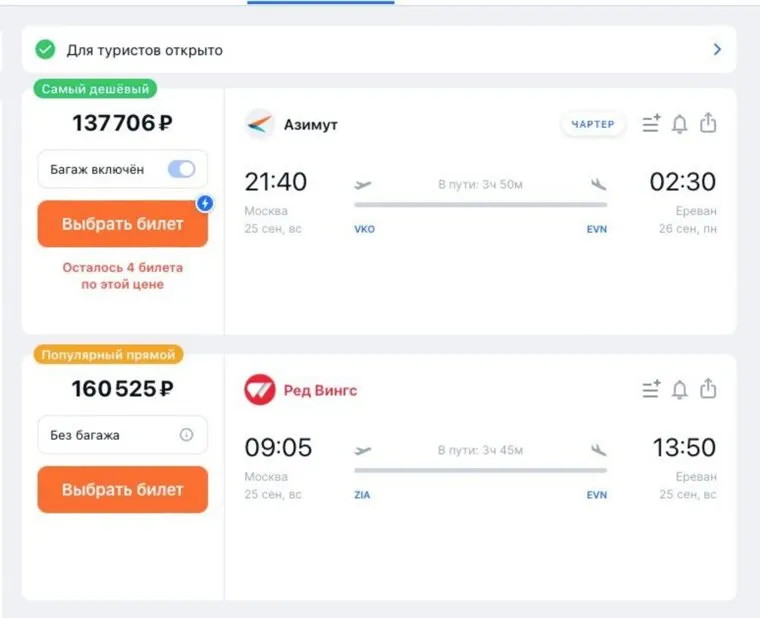The width and height of the screenshot is (760, 618).
Task: Click the bell icon on Azimut flight
Action: click(x=680, y=124)
